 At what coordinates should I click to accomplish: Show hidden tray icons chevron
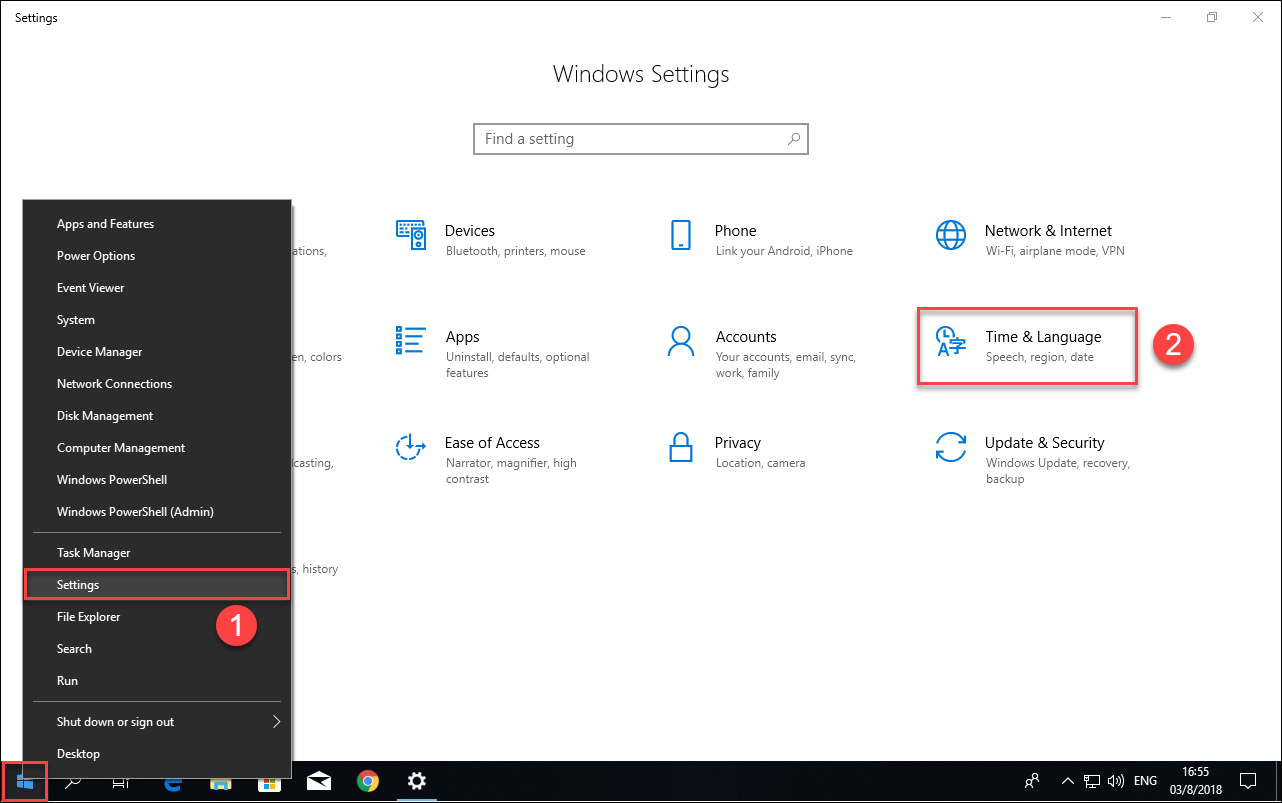[x=1068, y=781]
